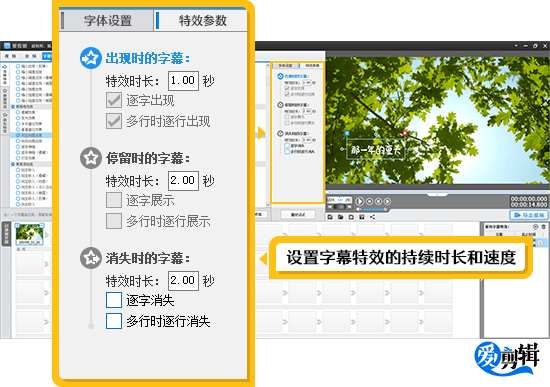Click the open folder icon below the preview
The width and height of the screenshot is (550, 387).
coord(340,217)
